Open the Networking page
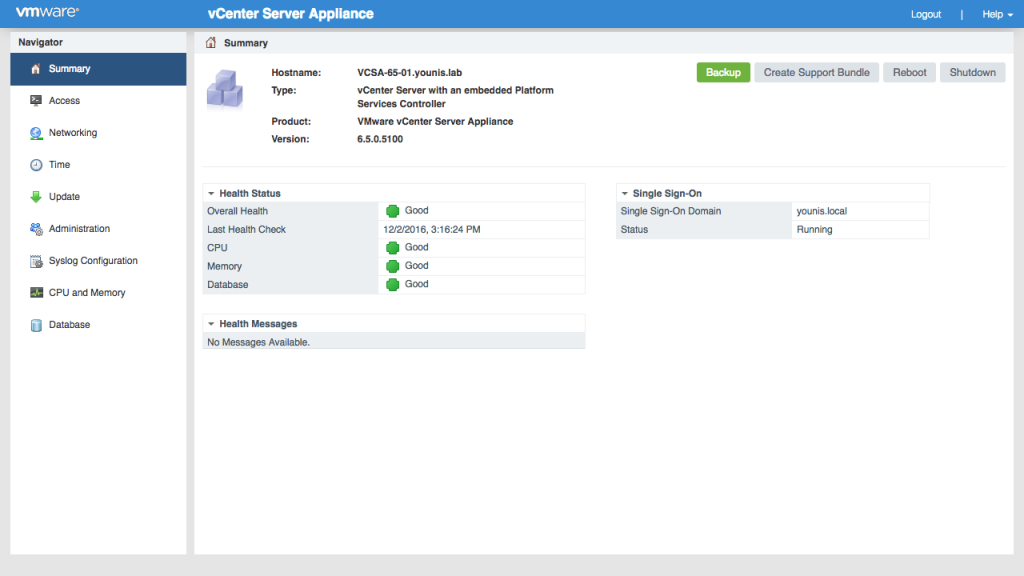Screen dimensions: 1024x576 (98, 133)
